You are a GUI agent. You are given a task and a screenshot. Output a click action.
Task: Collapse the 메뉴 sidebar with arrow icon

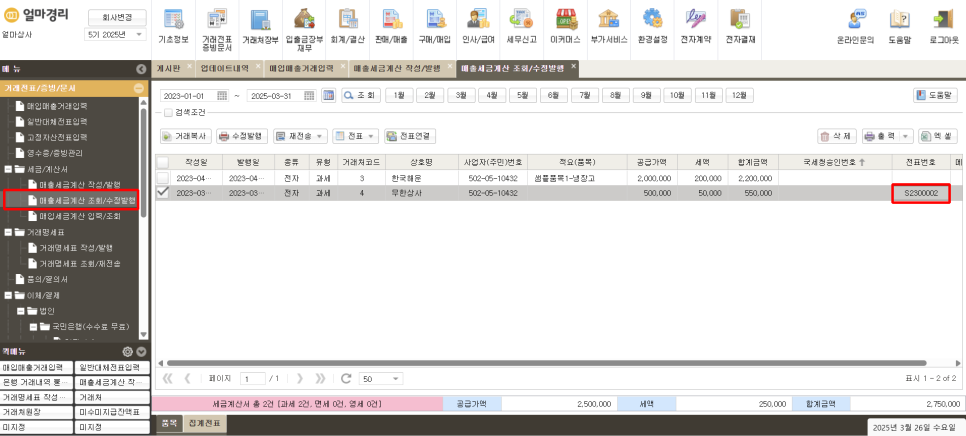(141, 69)
